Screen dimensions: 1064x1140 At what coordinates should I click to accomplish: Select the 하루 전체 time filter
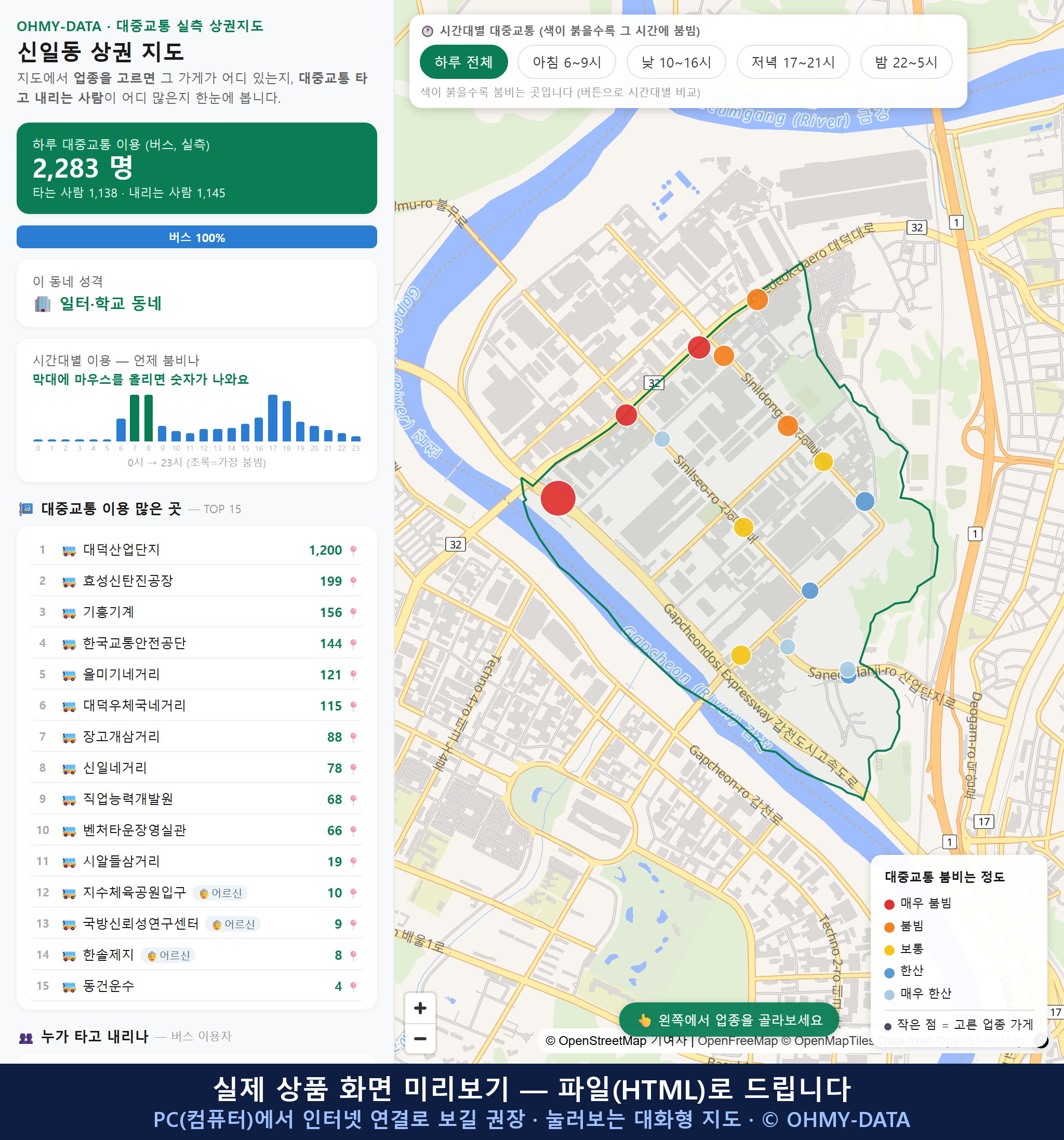click(x=463, y=62)
